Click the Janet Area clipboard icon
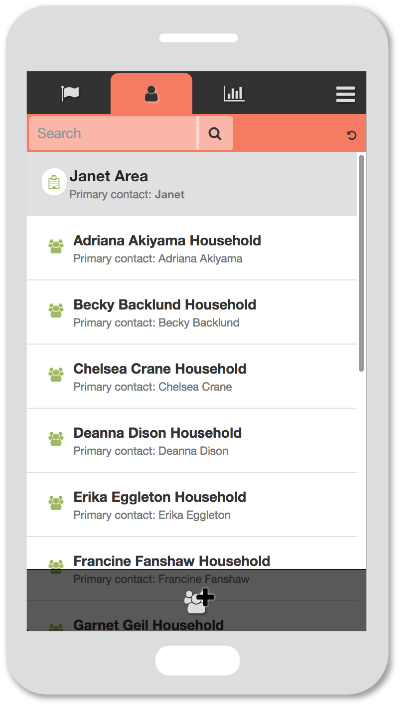This screenshot has height=710, width=400. tap(54, 182)
